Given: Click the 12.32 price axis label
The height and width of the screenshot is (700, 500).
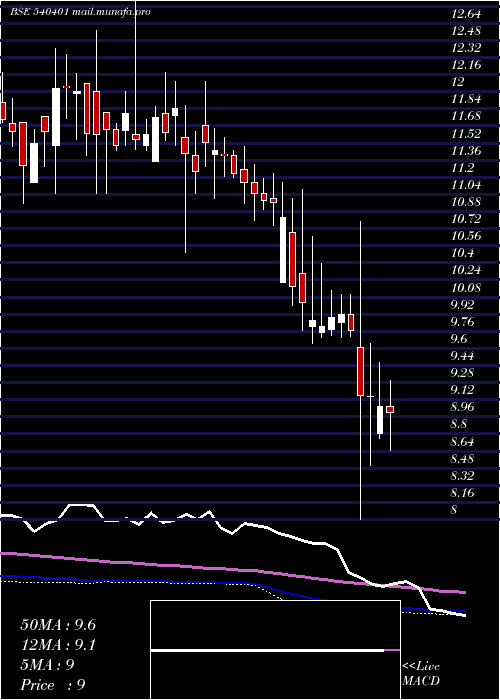Looking at the screenshot, I should [466, 48].
